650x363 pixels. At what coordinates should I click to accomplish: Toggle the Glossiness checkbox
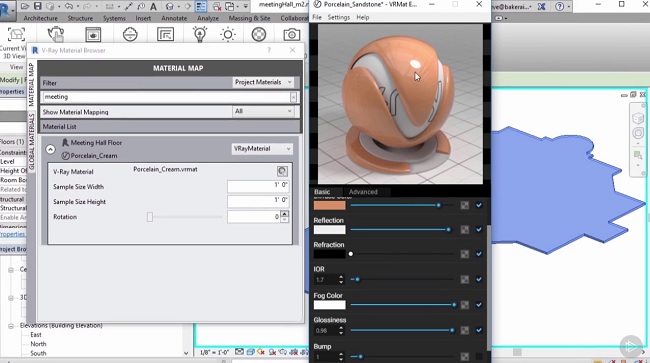[x=479, y=330]
